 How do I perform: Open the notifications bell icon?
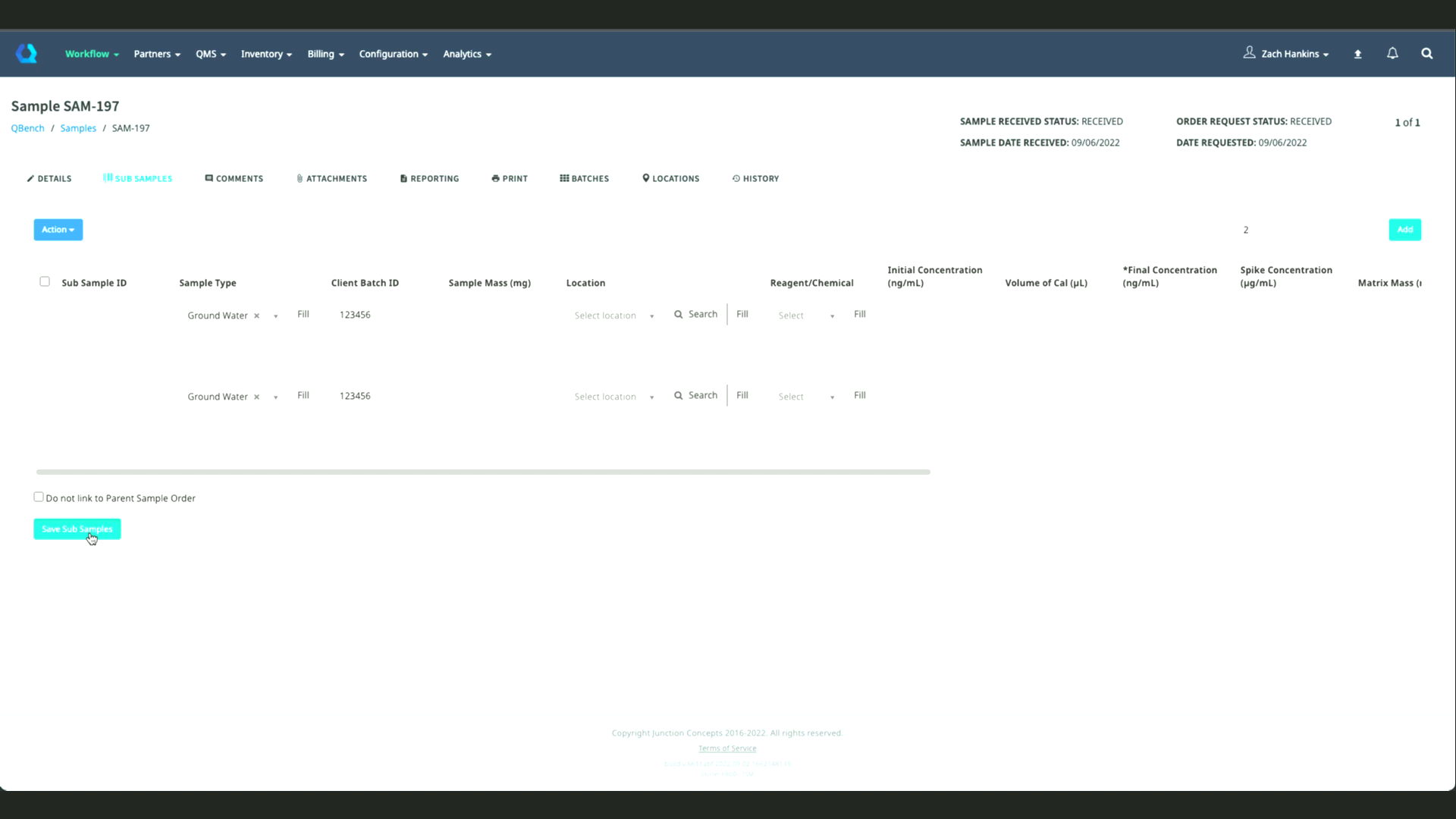pos(1392,53)
